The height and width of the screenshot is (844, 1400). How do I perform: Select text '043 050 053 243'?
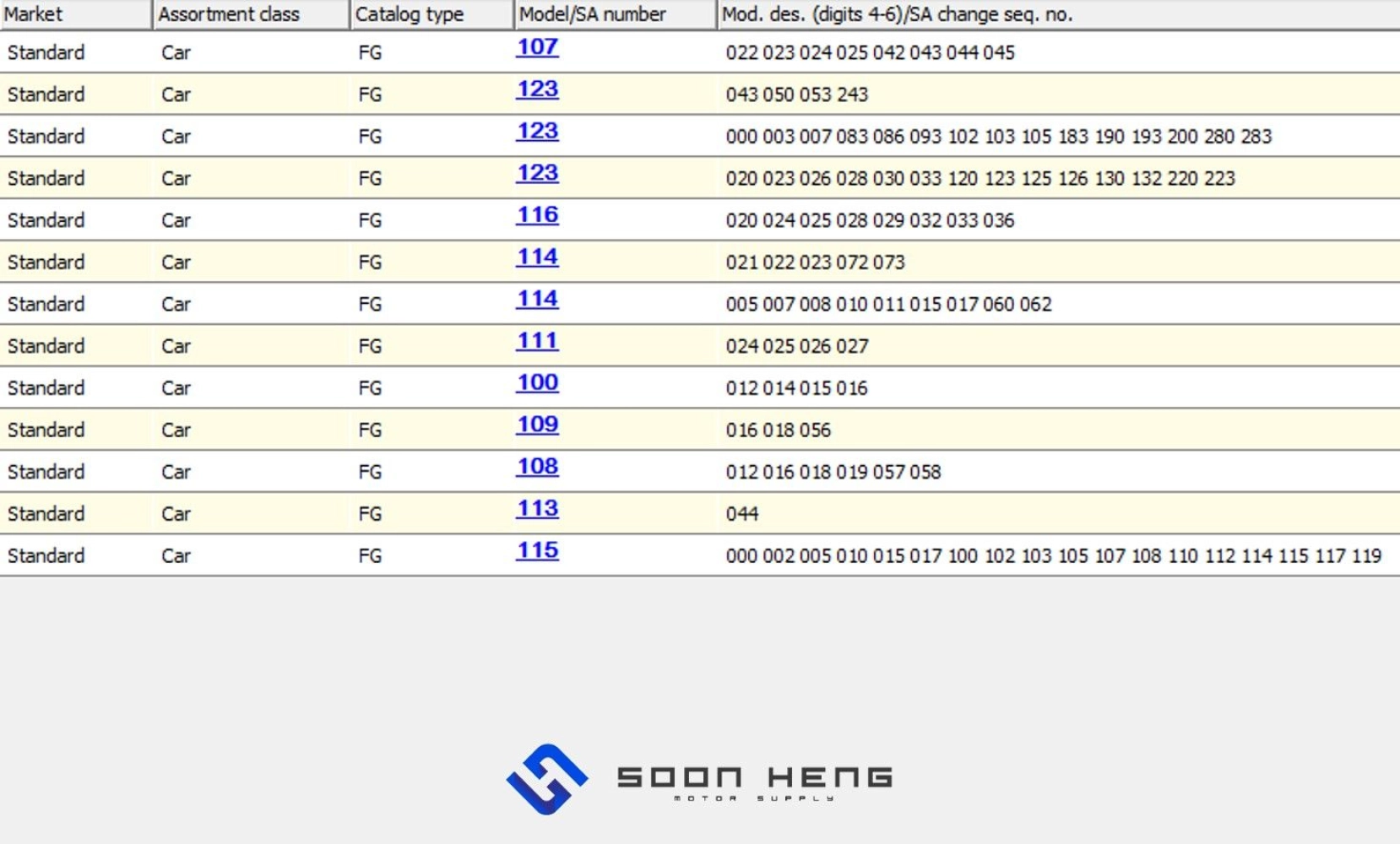[x=796, y=95]
